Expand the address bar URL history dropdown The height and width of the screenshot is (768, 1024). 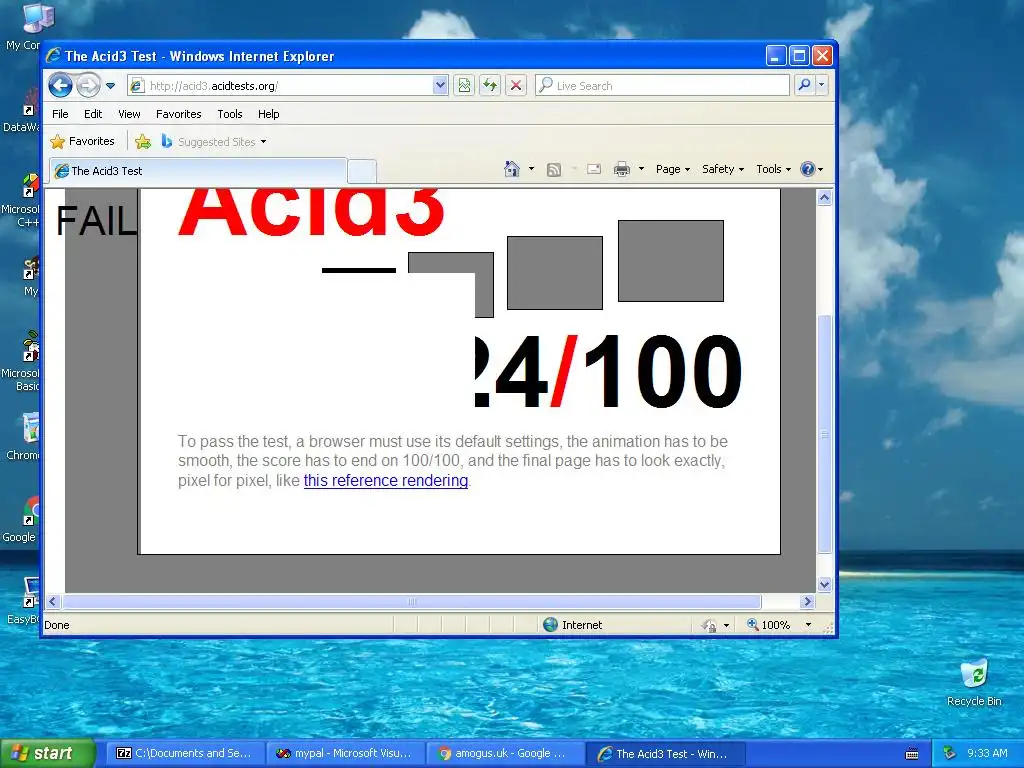(440, 86)
